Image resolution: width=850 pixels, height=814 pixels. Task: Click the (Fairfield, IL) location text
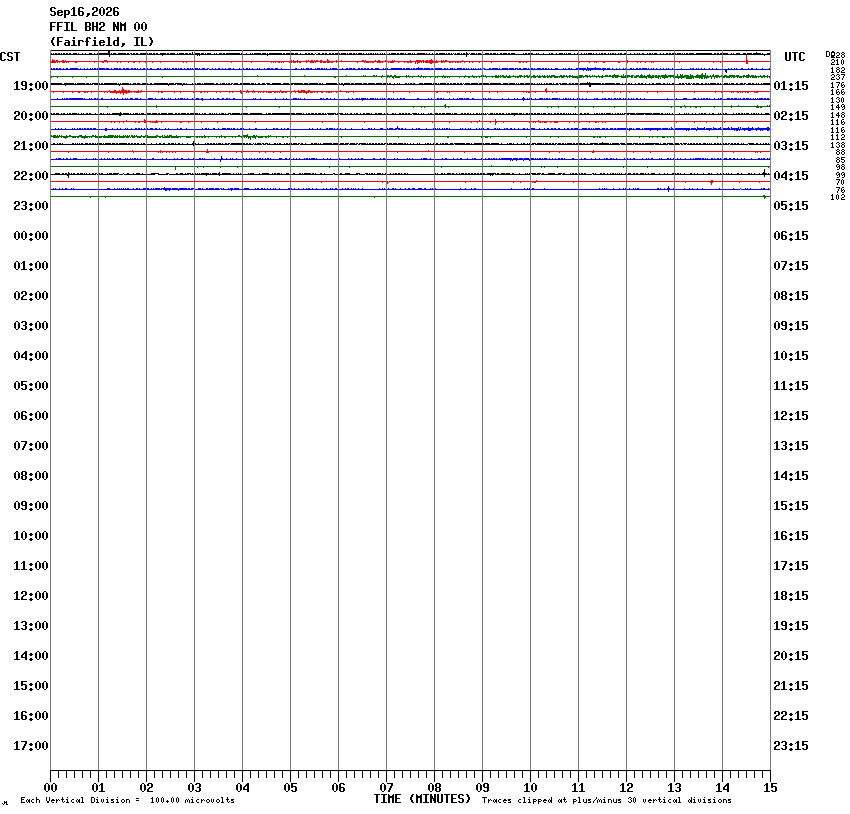pyautogui.click(x=102, y=42)
